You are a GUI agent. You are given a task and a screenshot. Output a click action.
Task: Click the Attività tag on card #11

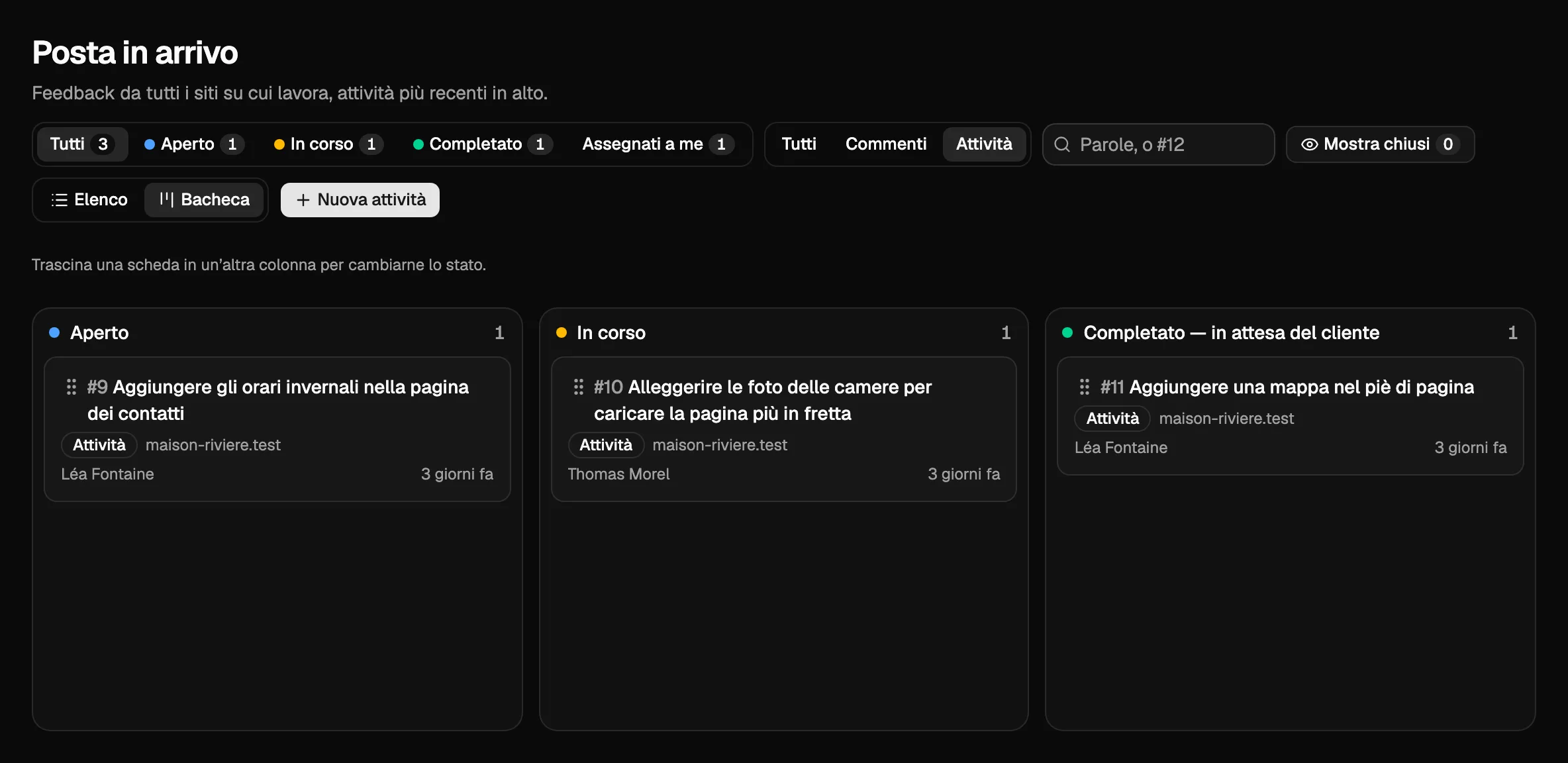tap(1112, 419)
